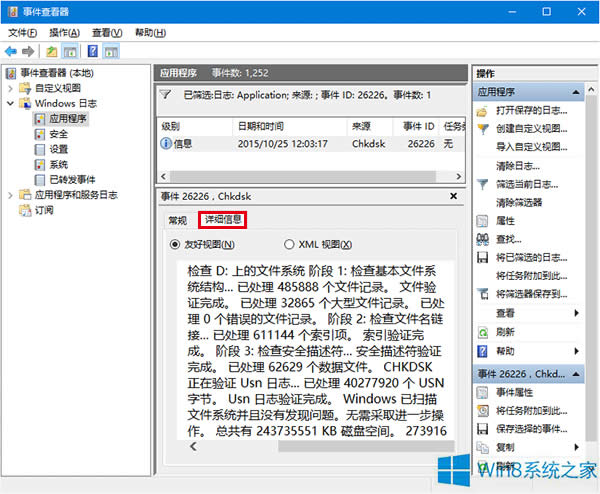Viewport: 600px width, 494px height.
Task: Sort by 日期和时间 column header
Action: (x=290, y=126)
